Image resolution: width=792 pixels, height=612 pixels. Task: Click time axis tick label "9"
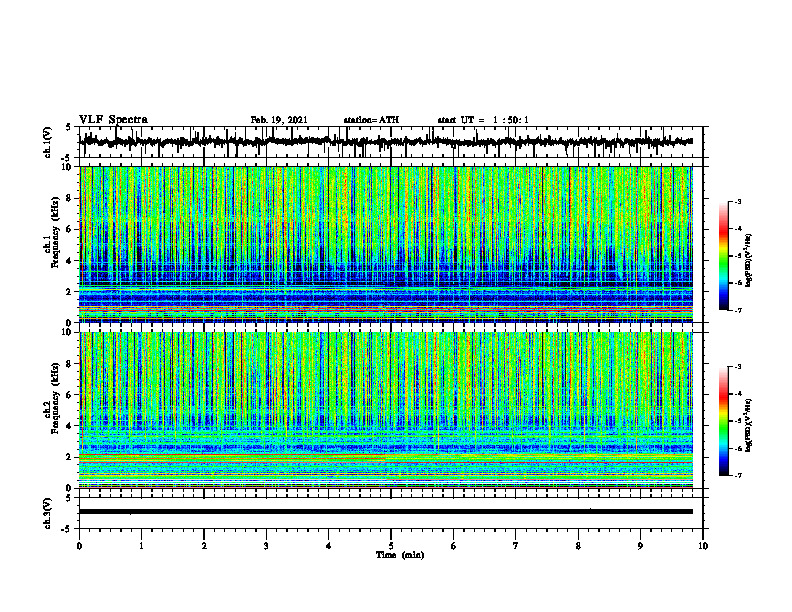click(640, 546)
